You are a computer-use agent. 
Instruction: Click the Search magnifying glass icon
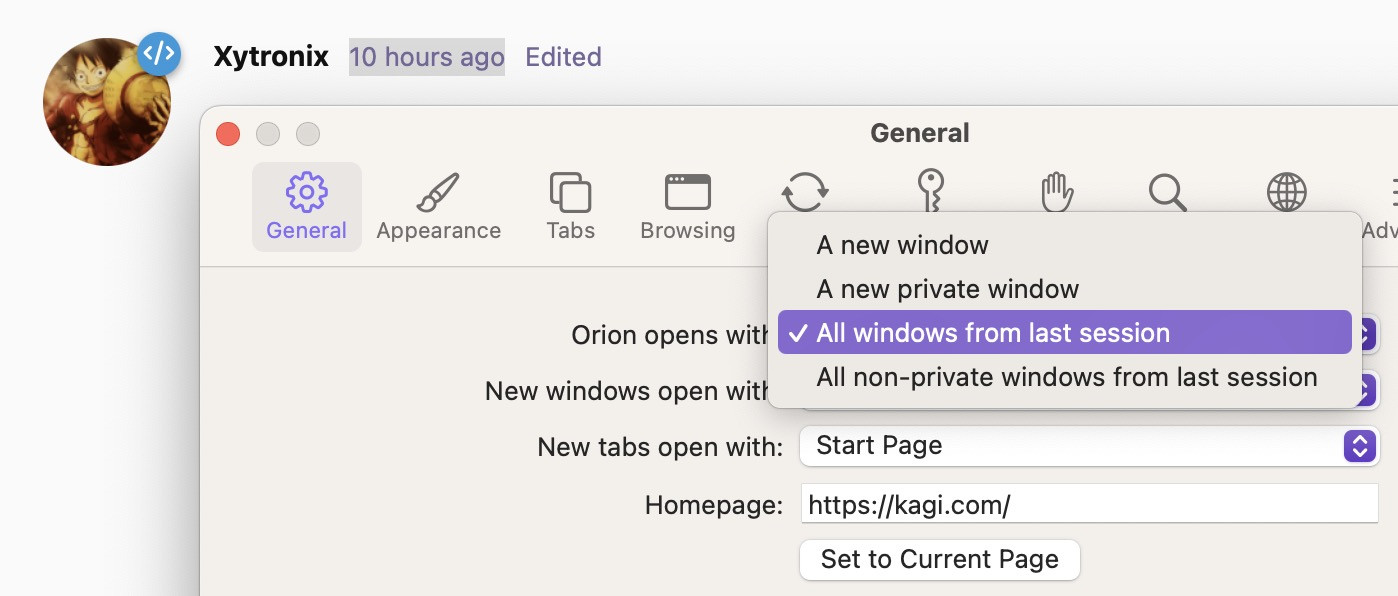click(x=1167, y=191)
